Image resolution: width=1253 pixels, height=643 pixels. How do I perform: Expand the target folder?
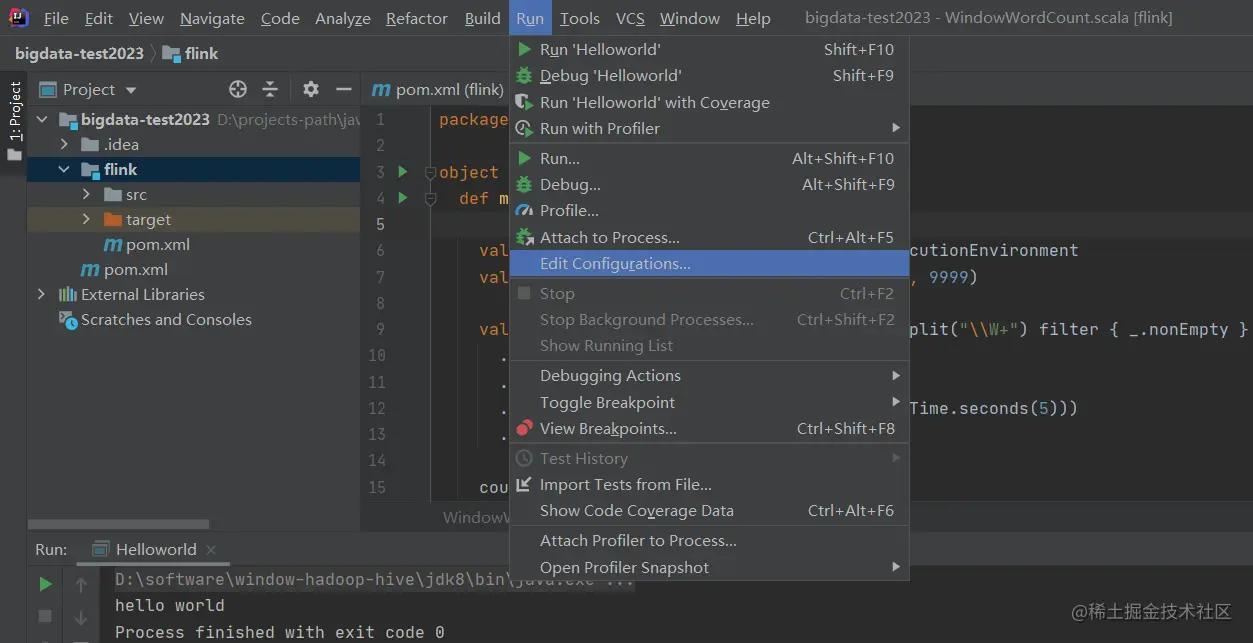[x=86, y=219]
